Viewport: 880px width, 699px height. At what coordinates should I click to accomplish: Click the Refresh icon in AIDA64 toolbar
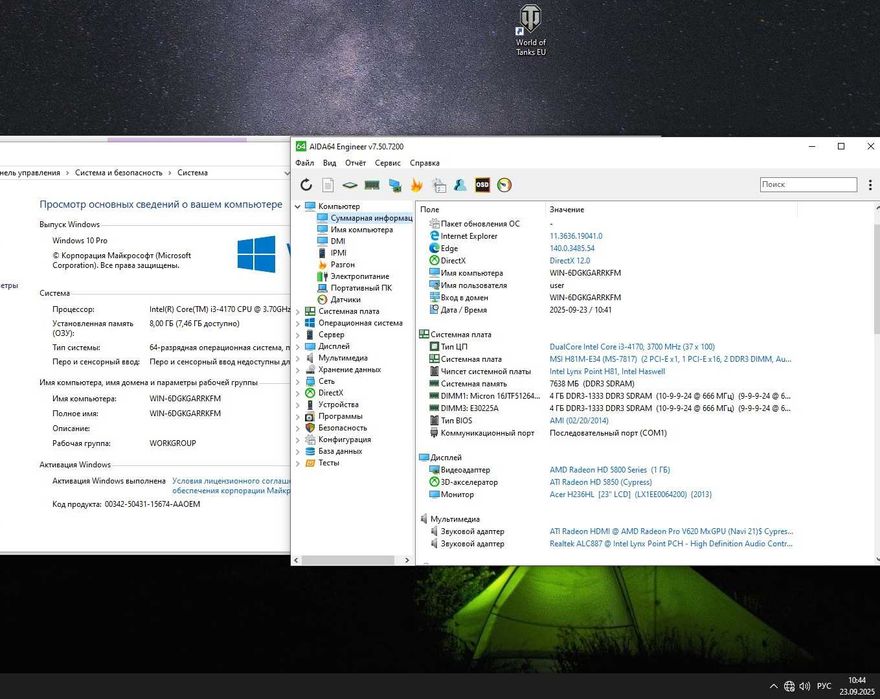point(306,185)
